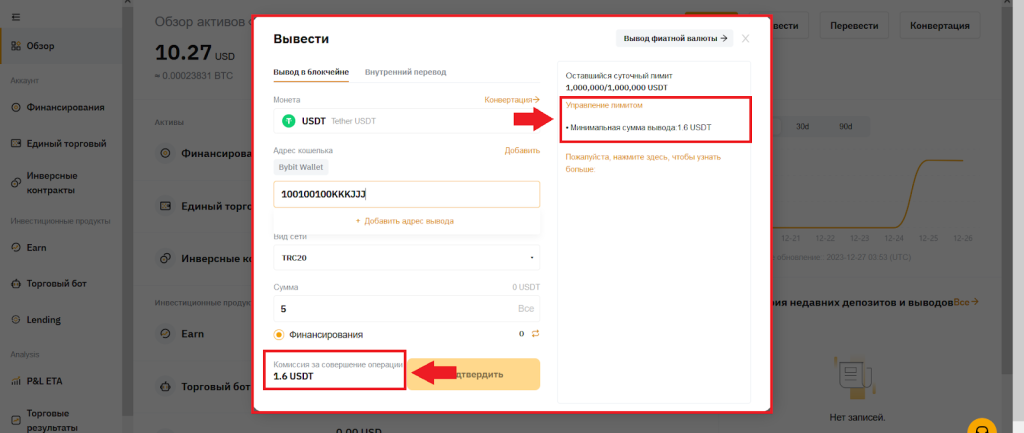The image size is (1024, 433).
Task: Switch to Вывод в блокчейне tab
Action: coord(311,72)
